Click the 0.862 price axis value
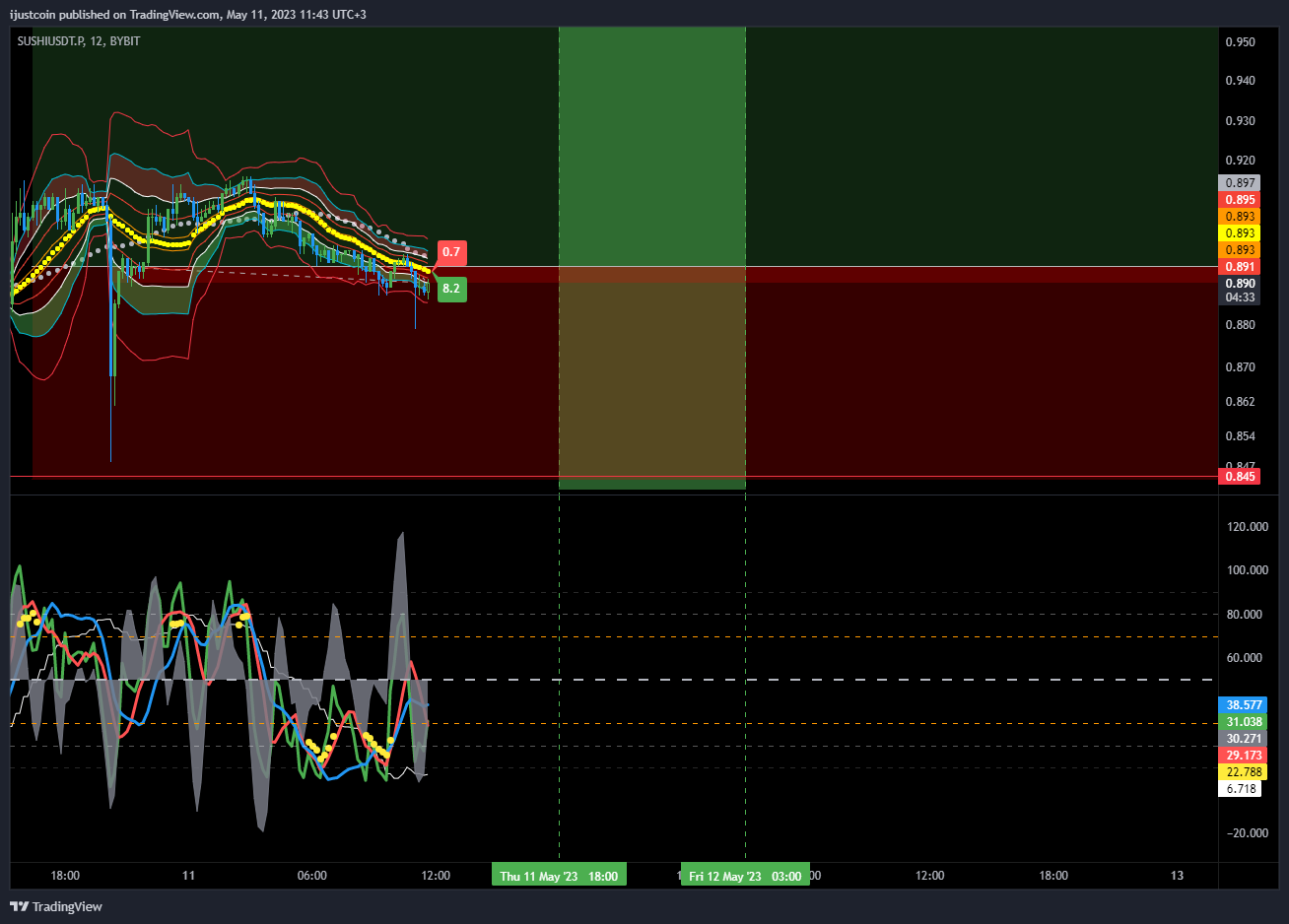The height and width of the screenshot is (924, 1289). pos(1240,402)
